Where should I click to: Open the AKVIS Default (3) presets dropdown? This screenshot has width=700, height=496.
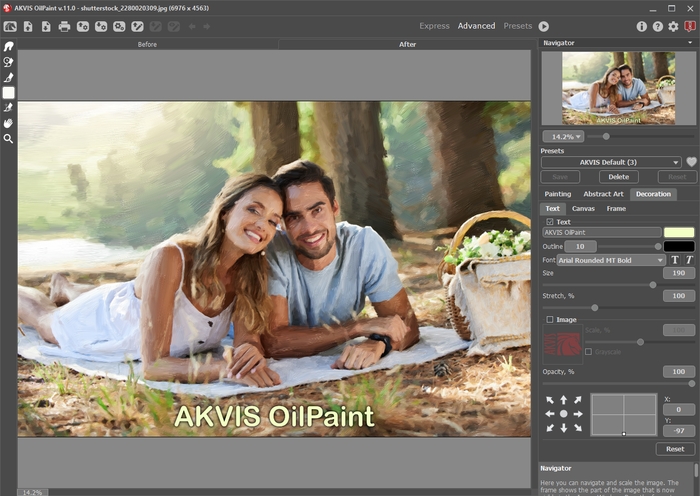611,162
